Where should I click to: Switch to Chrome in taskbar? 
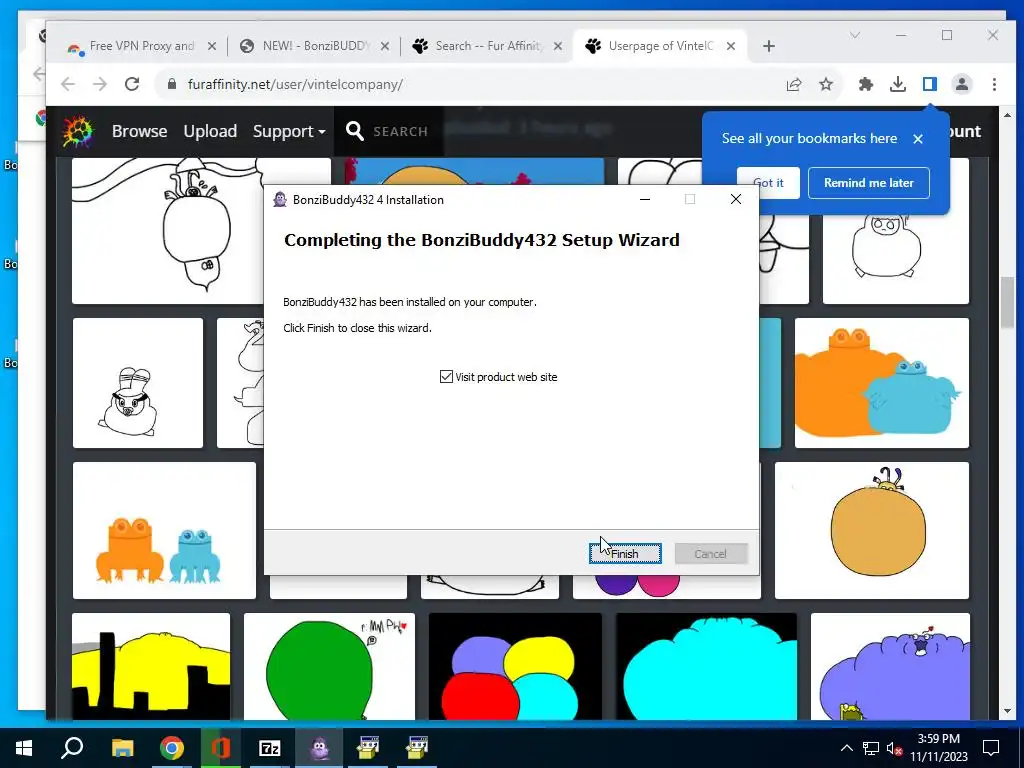click(x=172, y=748)
